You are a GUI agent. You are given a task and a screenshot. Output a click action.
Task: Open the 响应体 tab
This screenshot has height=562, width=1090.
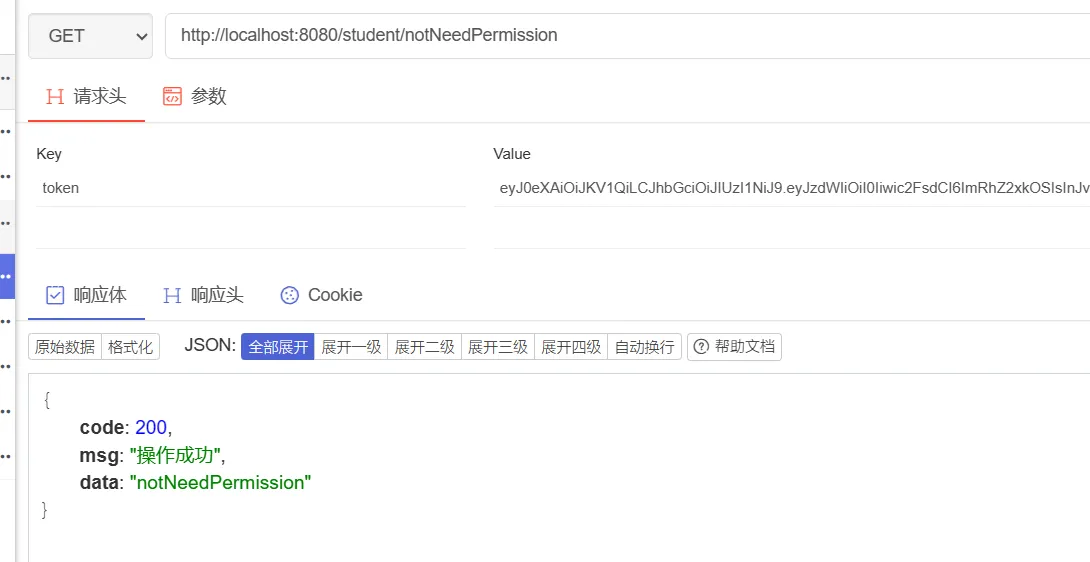click(x=87, y=295)
